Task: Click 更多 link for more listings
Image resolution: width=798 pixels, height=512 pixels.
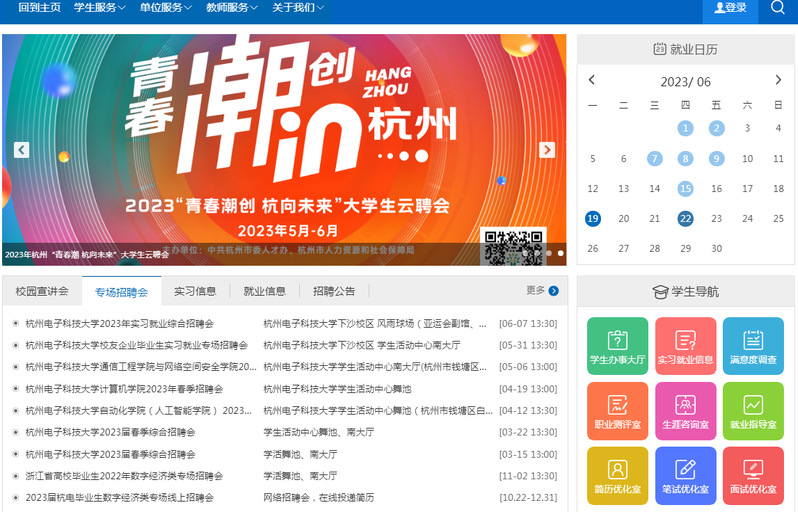Action: pos(542,291)
